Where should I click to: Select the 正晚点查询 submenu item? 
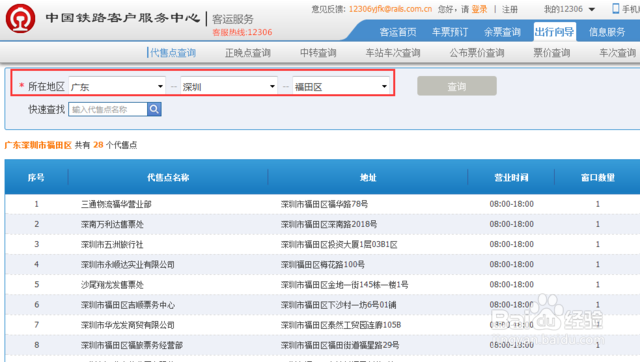pyautogui.click(x=248, y=53)
